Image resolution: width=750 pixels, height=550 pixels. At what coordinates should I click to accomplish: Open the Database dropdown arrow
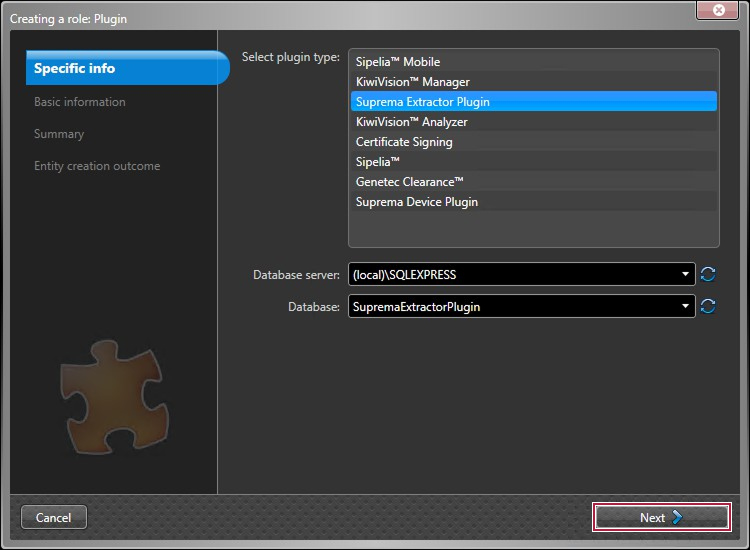pyautogui.click(x=685, y=307)
